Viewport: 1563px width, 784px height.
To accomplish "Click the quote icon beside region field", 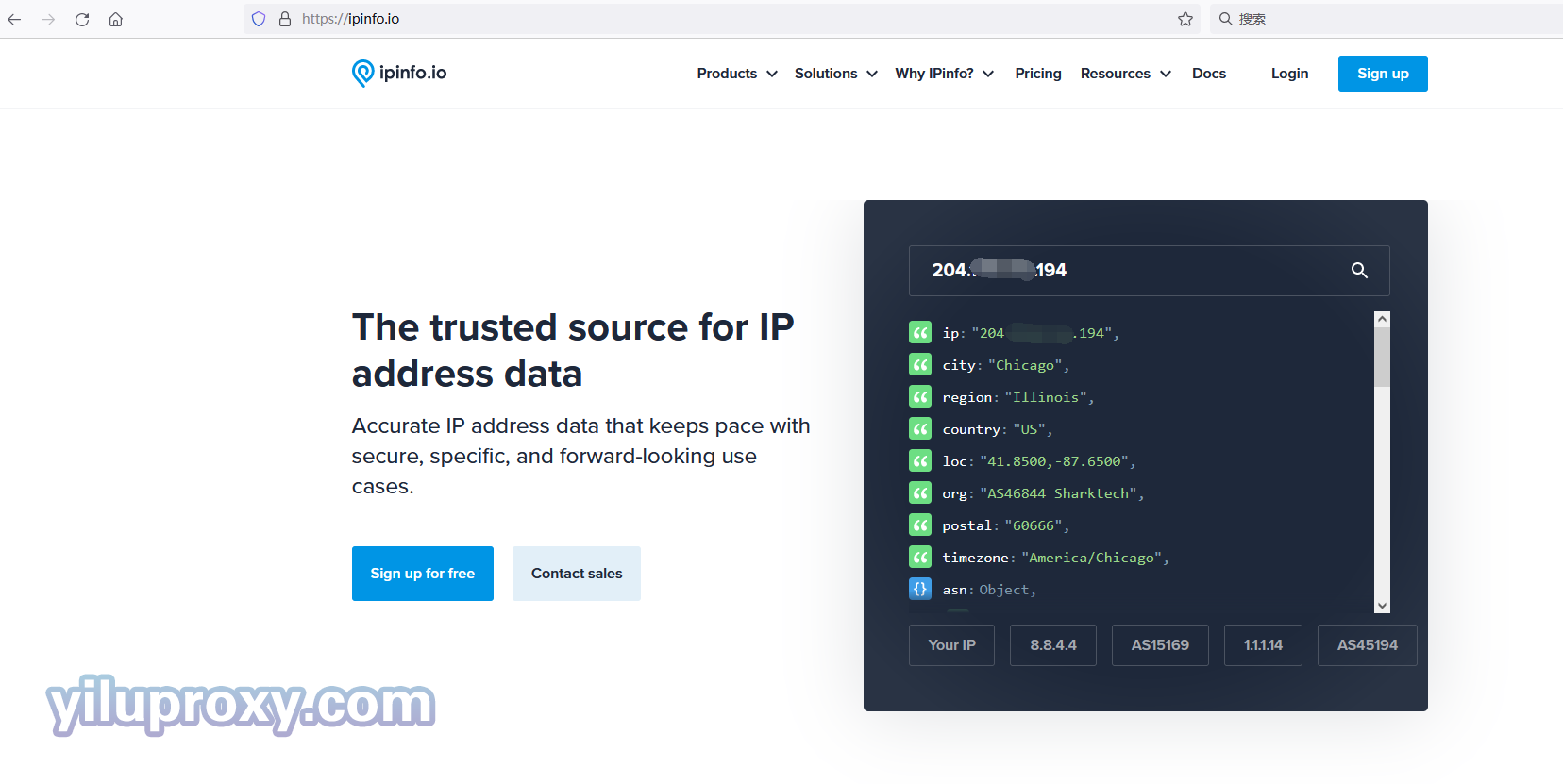I will point(920,396).
